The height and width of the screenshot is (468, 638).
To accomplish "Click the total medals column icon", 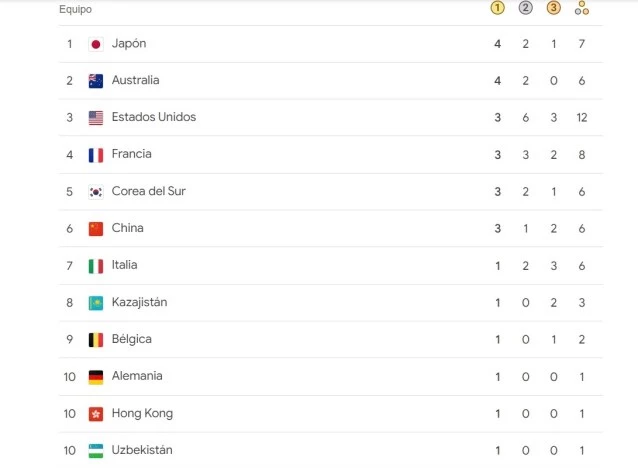I will (582, 8).
